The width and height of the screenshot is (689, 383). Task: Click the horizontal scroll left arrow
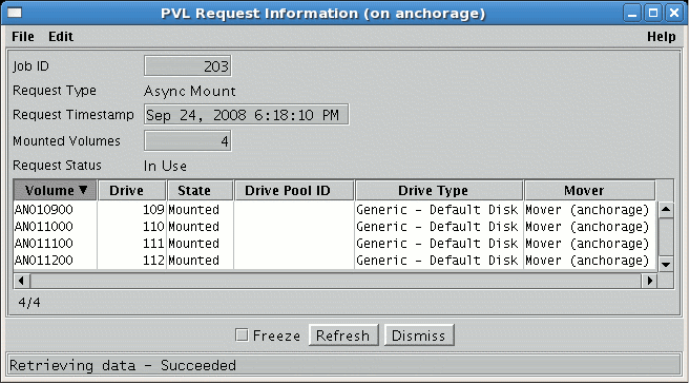pos(22,280)
